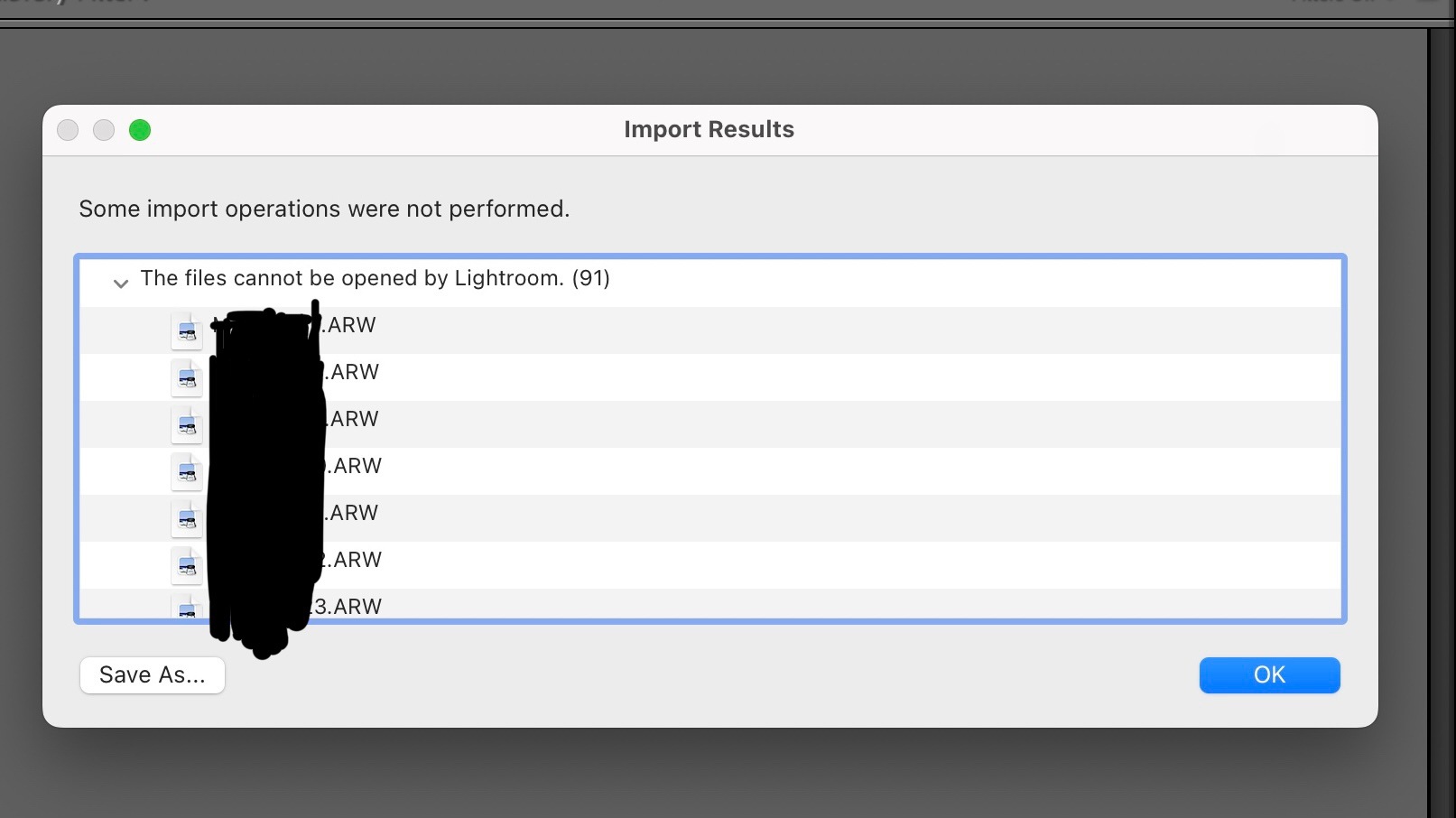Collapse the unopenable files list chevron

120,284
